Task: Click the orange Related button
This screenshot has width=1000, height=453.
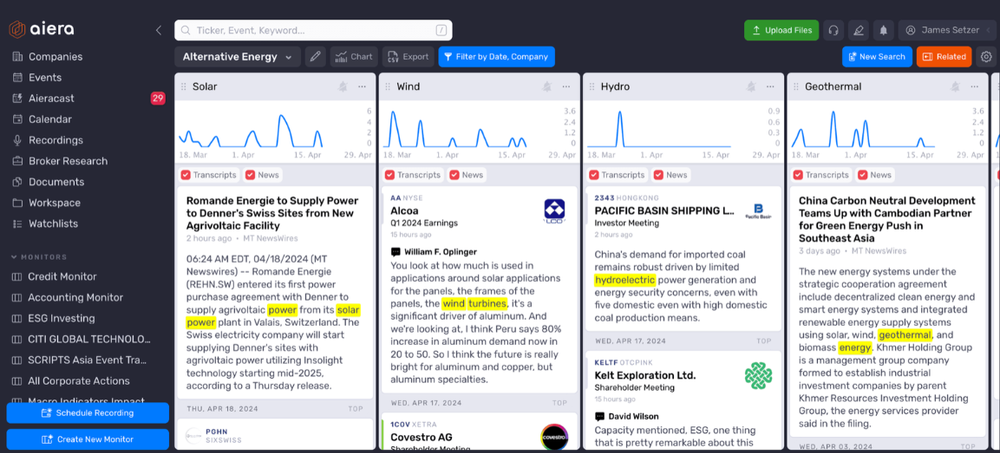Action: [944, 57]
